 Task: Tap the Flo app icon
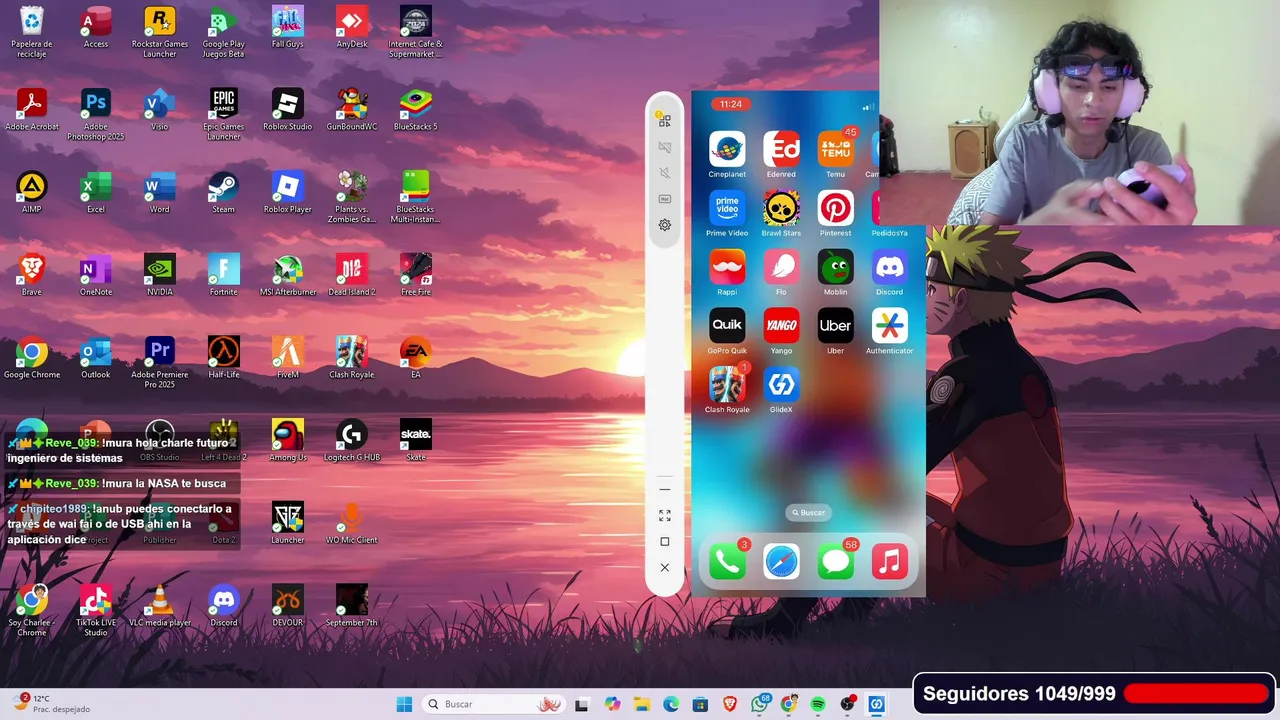coord(781,267)
